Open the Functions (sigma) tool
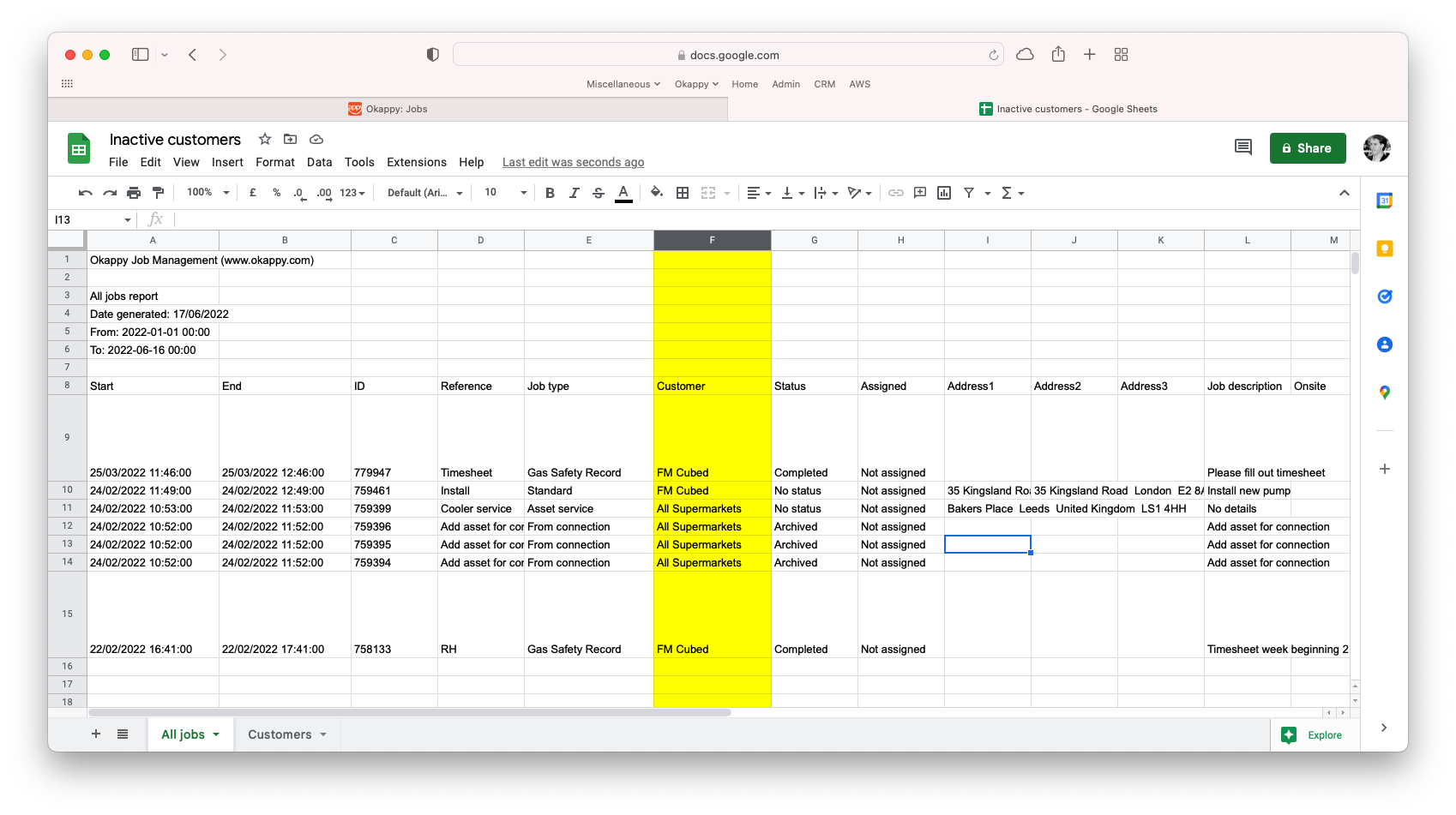This screenshot has height=815, width=1456. point(1008,193)
